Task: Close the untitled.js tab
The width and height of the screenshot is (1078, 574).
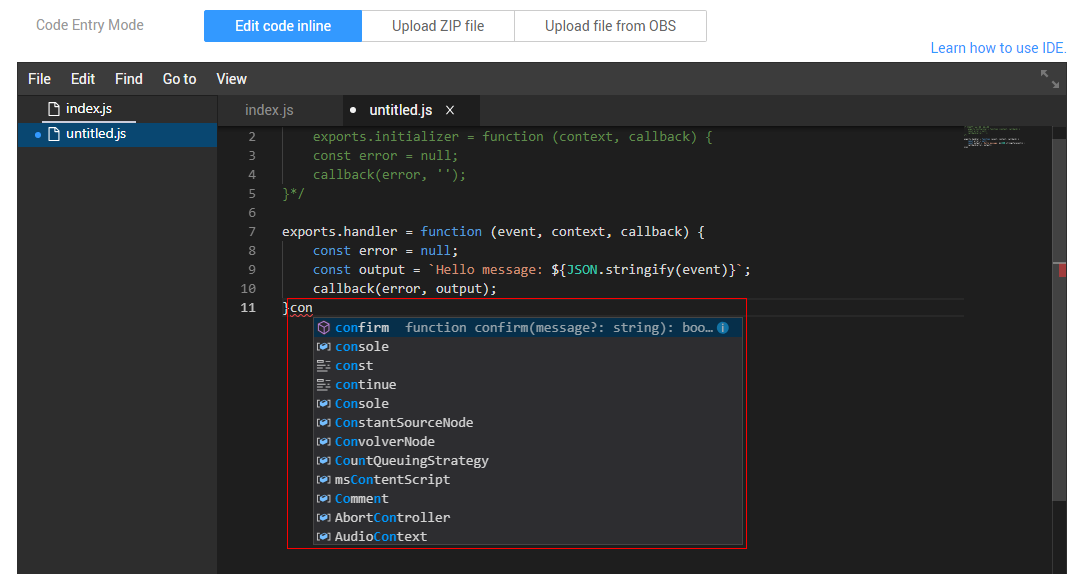Action: (450, 110)
